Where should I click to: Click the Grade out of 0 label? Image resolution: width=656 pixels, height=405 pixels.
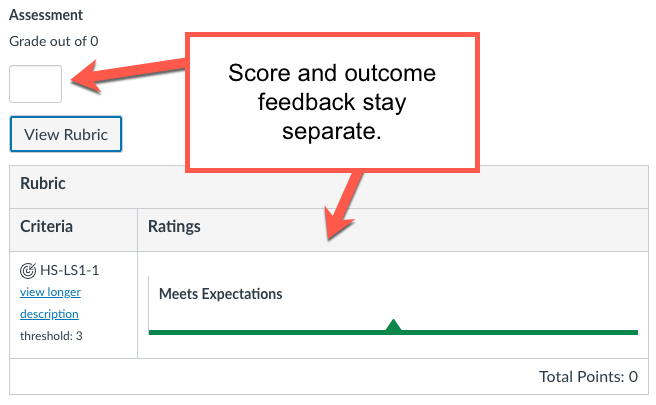tap(54, 42)
